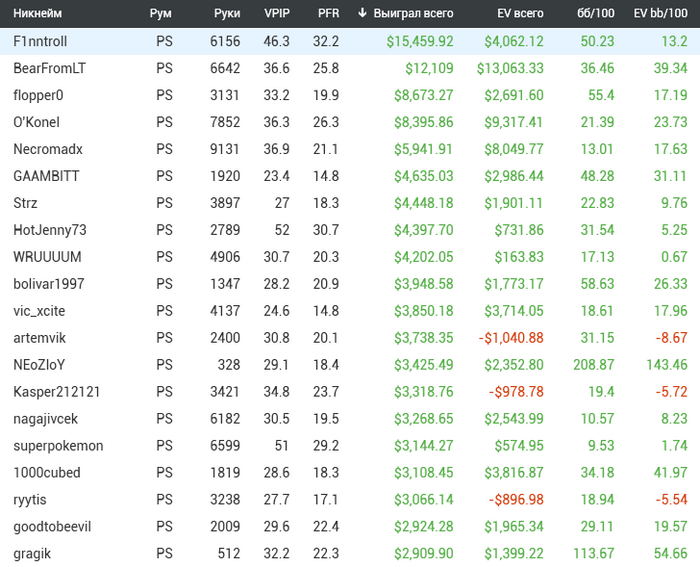Click hands count 328 for NEoZIoY

point(229,365)
